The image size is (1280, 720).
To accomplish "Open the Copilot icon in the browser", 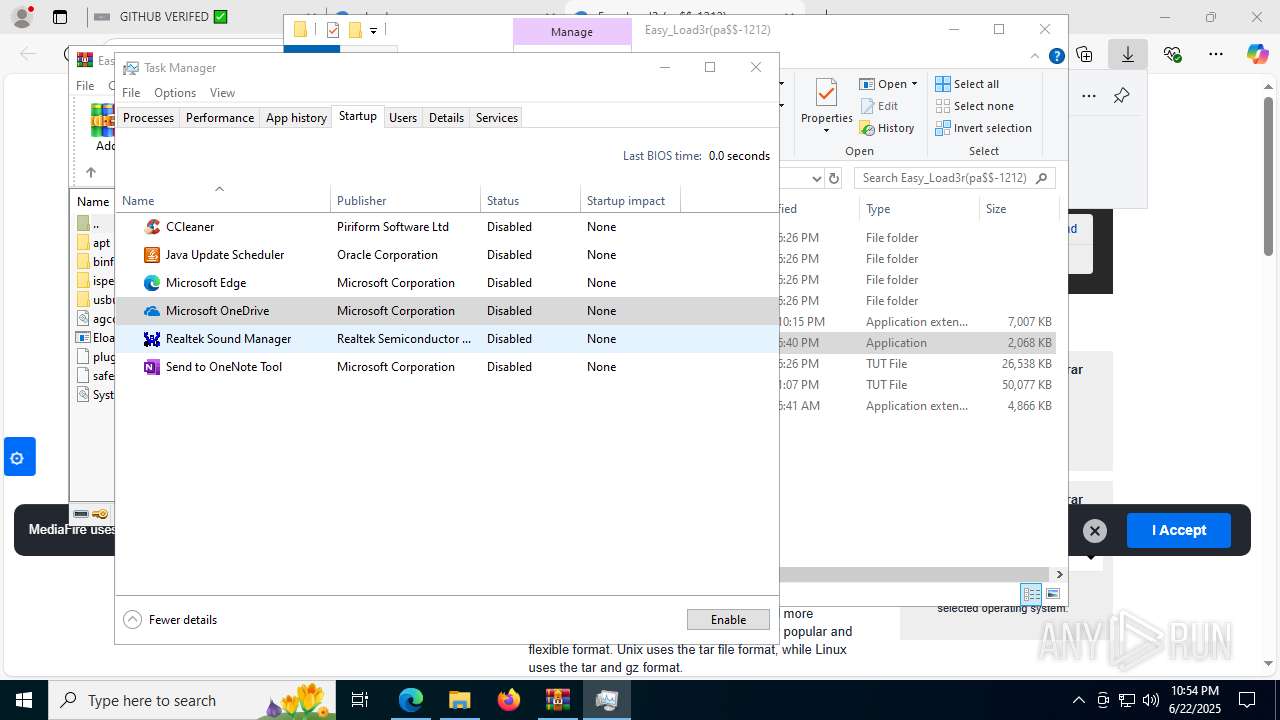I will [1257, 54].
